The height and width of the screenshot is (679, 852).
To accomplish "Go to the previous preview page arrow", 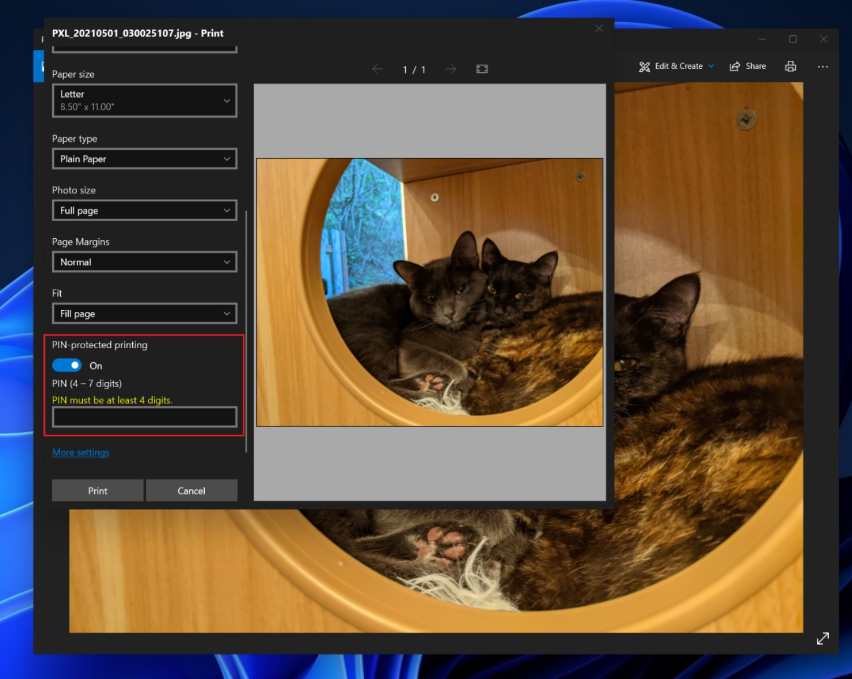I will coord(378,69).
